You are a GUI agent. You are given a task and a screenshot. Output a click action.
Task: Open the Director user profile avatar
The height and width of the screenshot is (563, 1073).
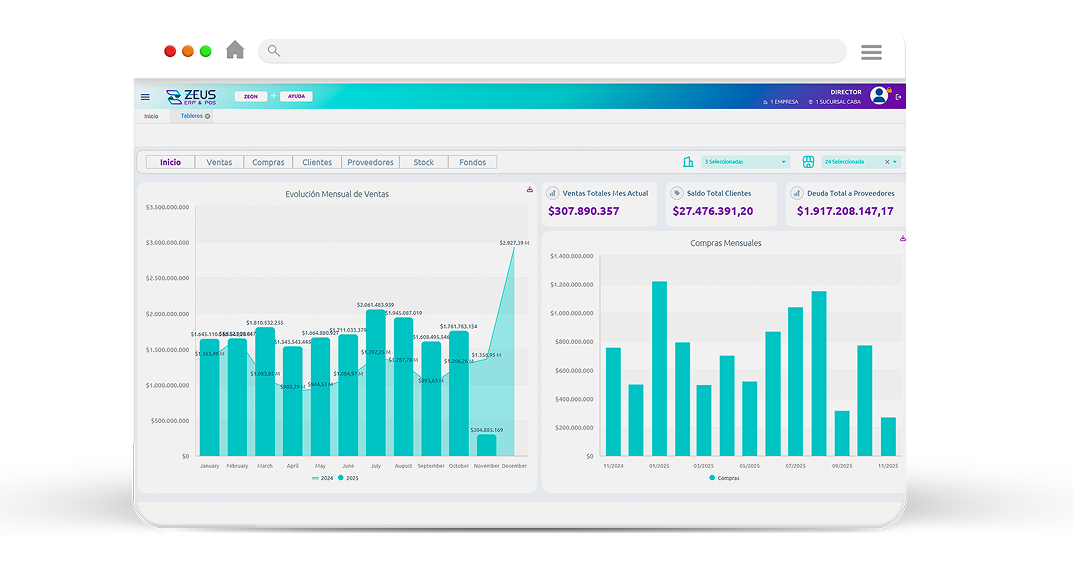click(879, 95)
